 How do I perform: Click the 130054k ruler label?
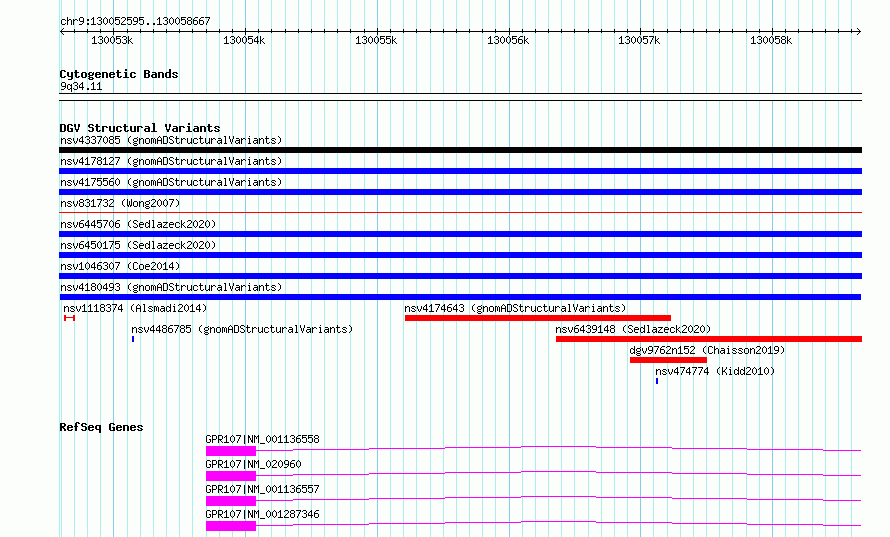tap(244, 40)
